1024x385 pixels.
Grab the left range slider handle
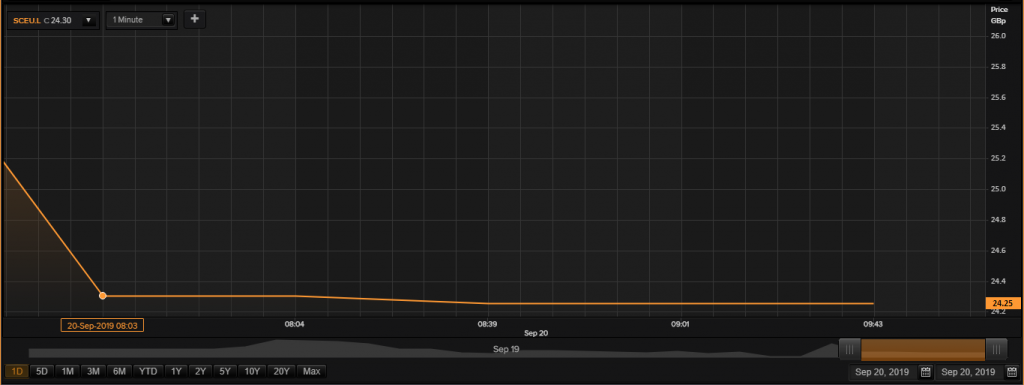pos(849,350)
